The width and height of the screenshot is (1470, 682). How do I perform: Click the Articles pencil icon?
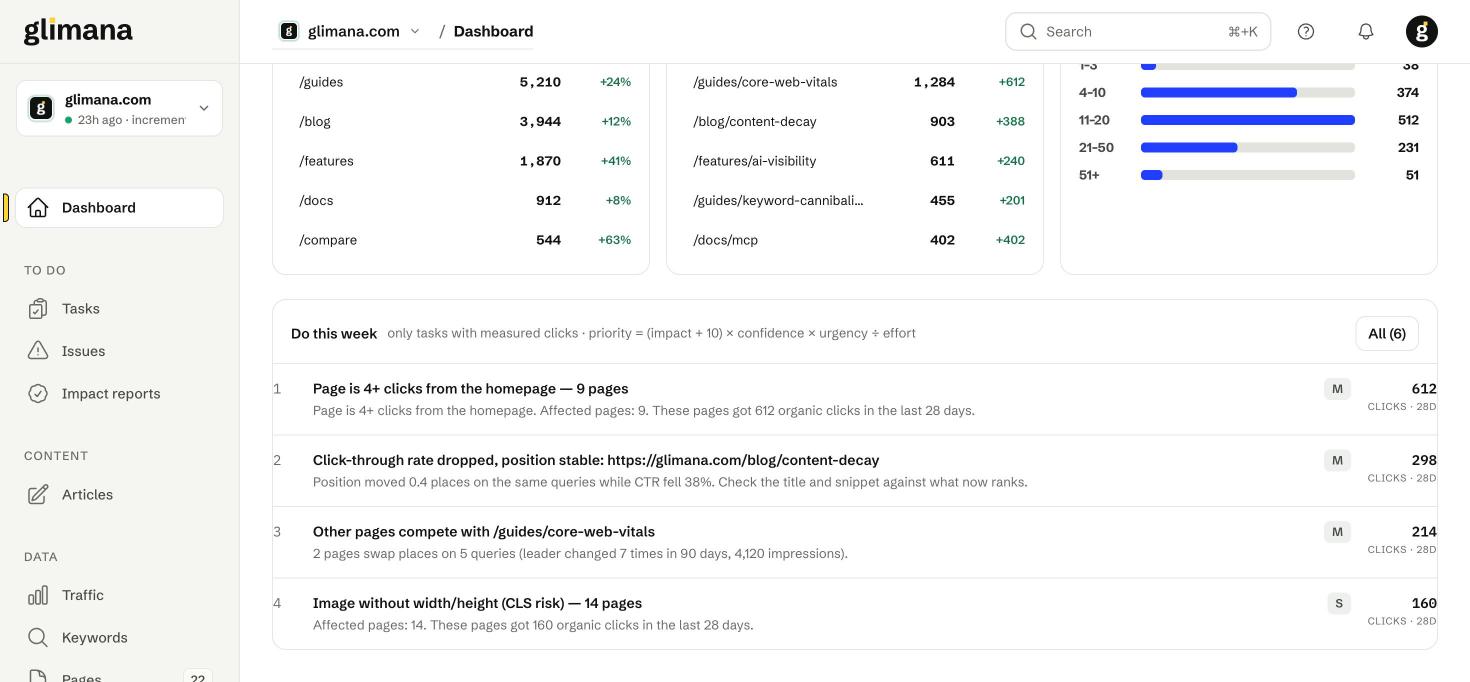[x=38, y=495]
